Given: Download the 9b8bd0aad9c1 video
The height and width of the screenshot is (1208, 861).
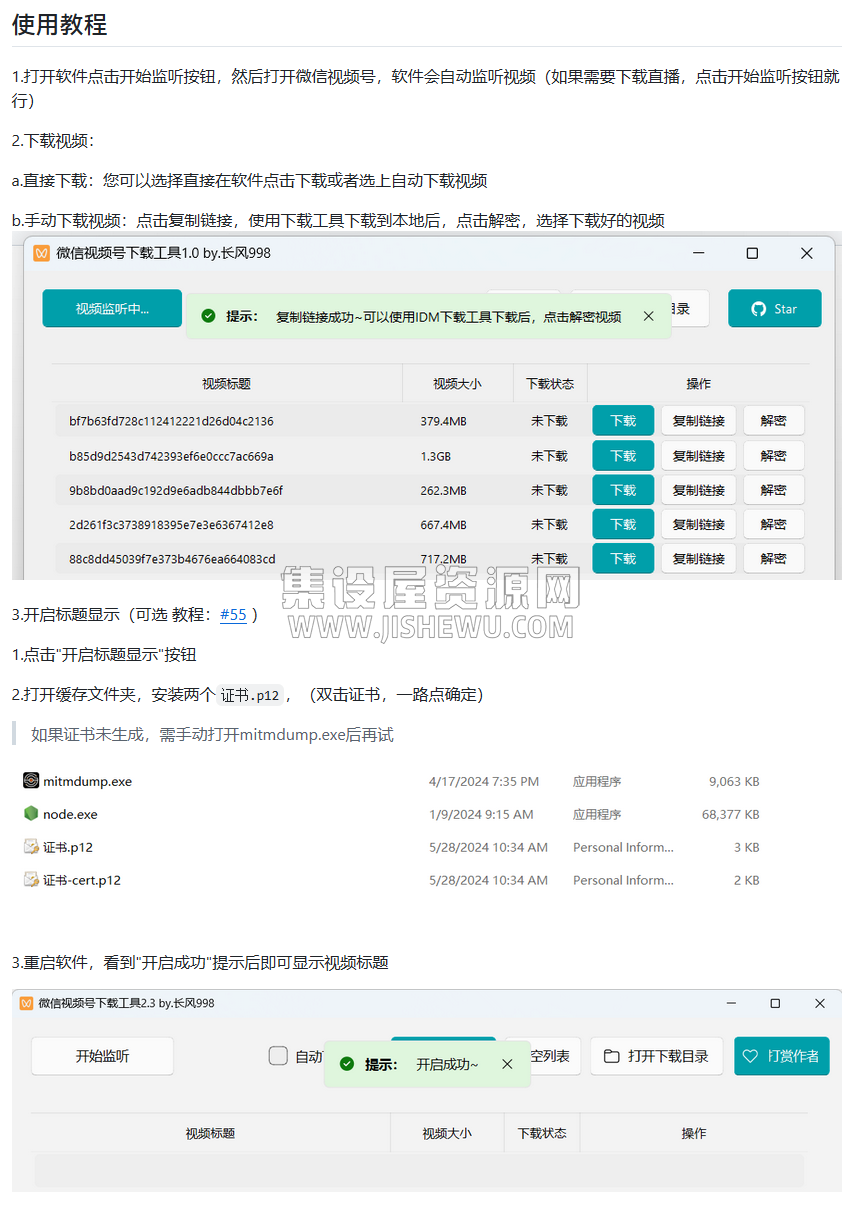Looking at the screenshot, I should pyautogui.click(x=623, y=490).
